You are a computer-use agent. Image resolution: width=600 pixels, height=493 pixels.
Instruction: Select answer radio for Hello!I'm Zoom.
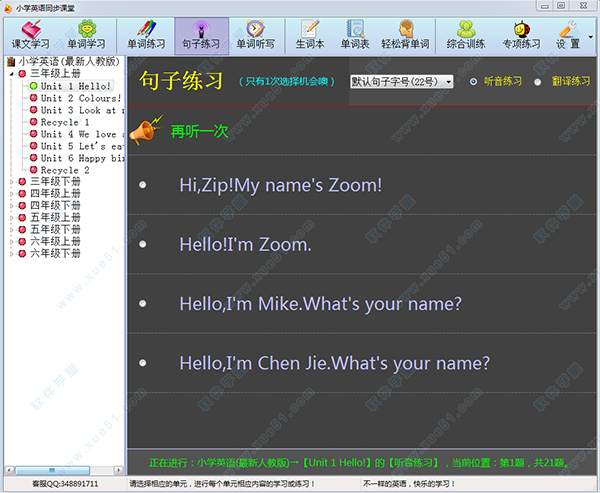(x=143, y=244)
